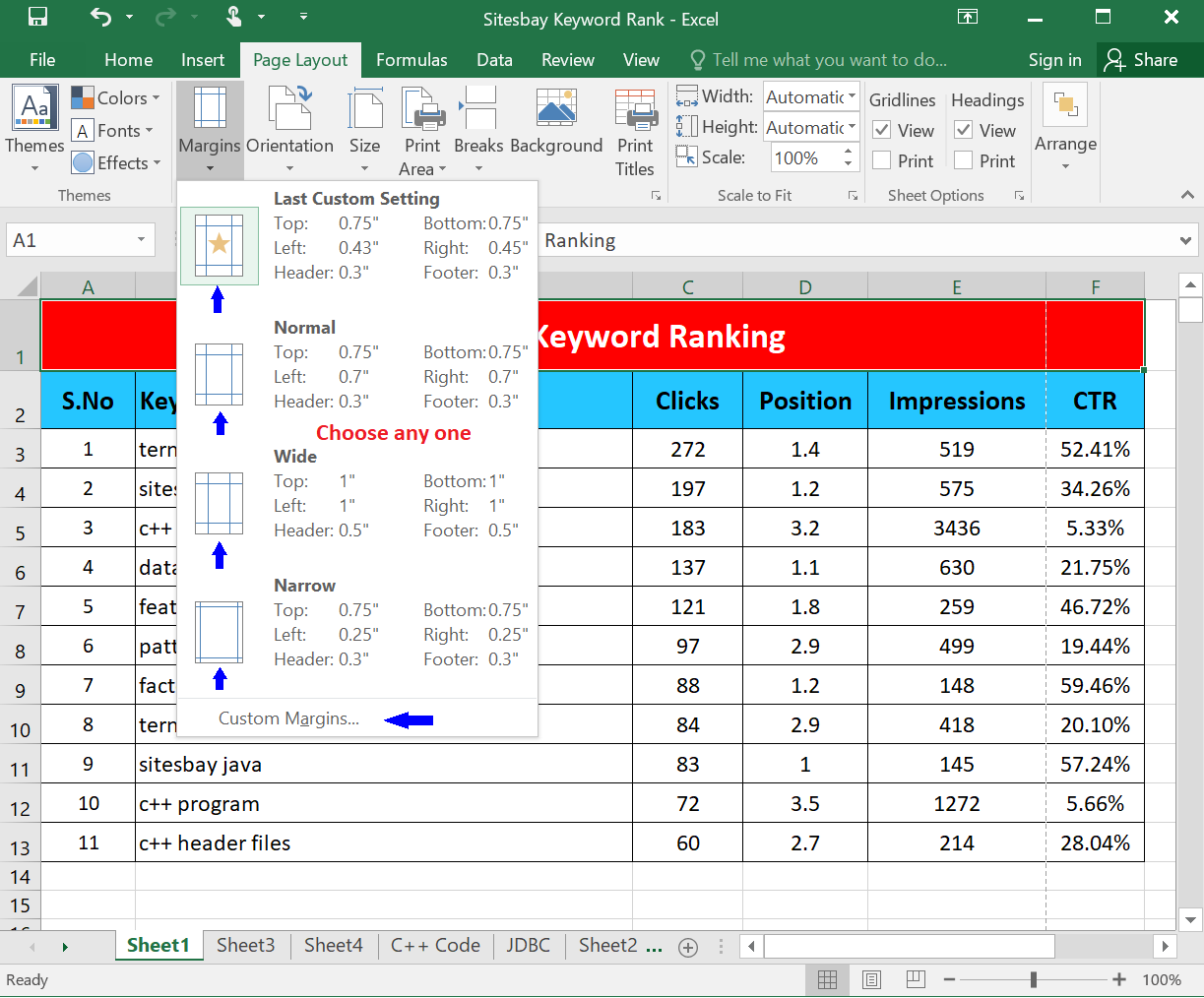The image size is (1204, 998).
Task: Open the Review tab
Action: 568,60
